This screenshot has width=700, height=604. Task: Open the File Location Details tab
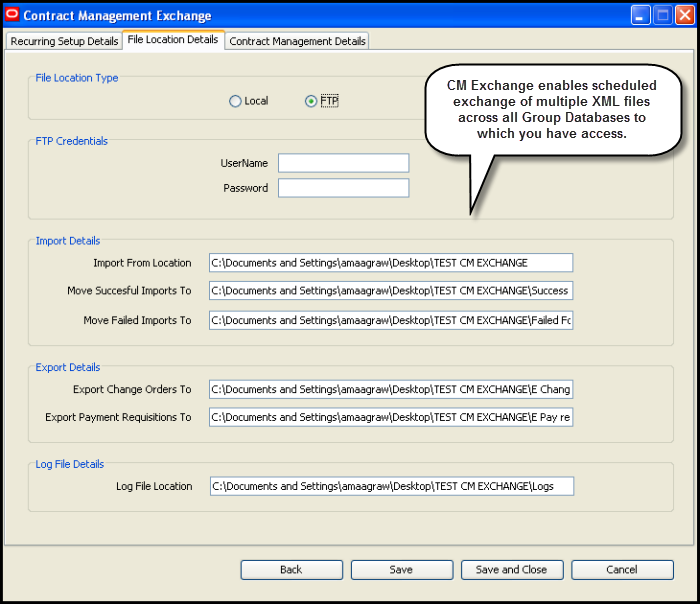173,40
